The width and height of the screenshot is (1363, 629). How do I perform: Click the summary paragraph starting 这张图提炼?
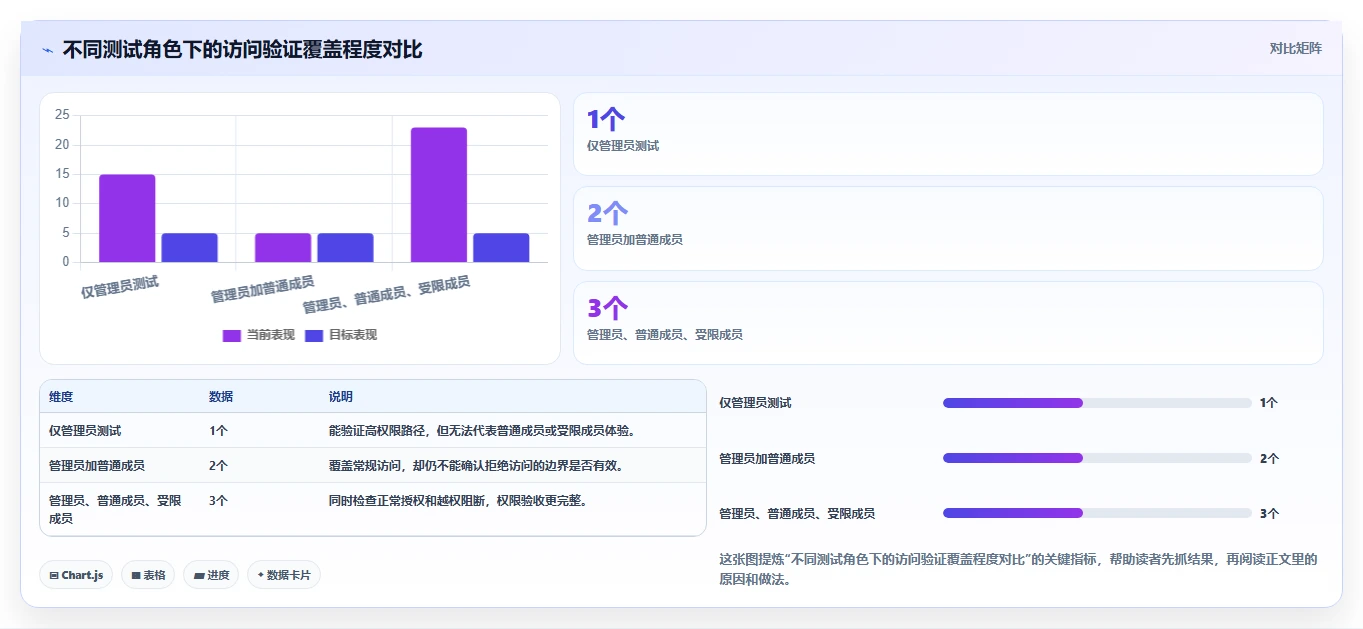(x=1018, y=569)
